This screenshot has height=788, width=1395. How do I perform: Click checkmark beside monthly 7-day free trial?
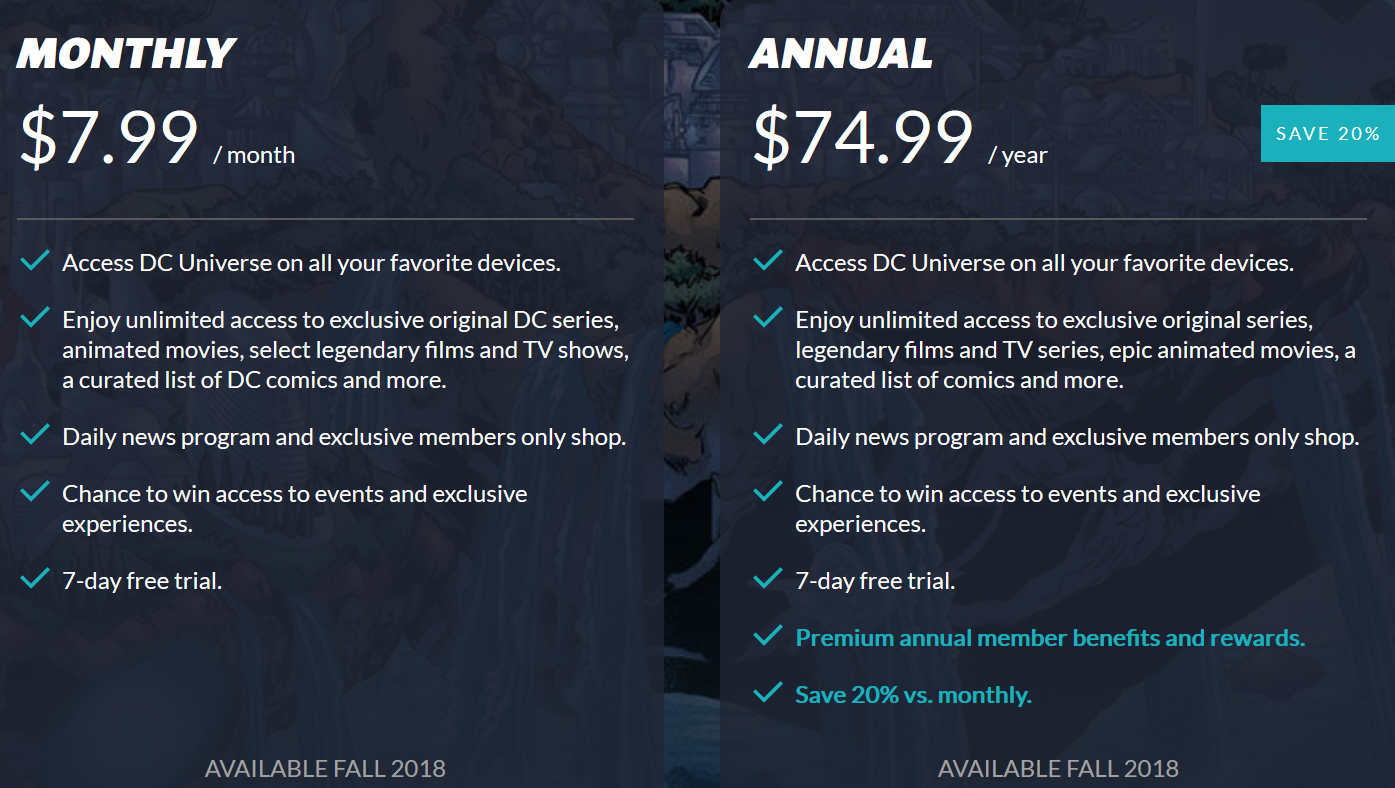(x=36, y=578)
